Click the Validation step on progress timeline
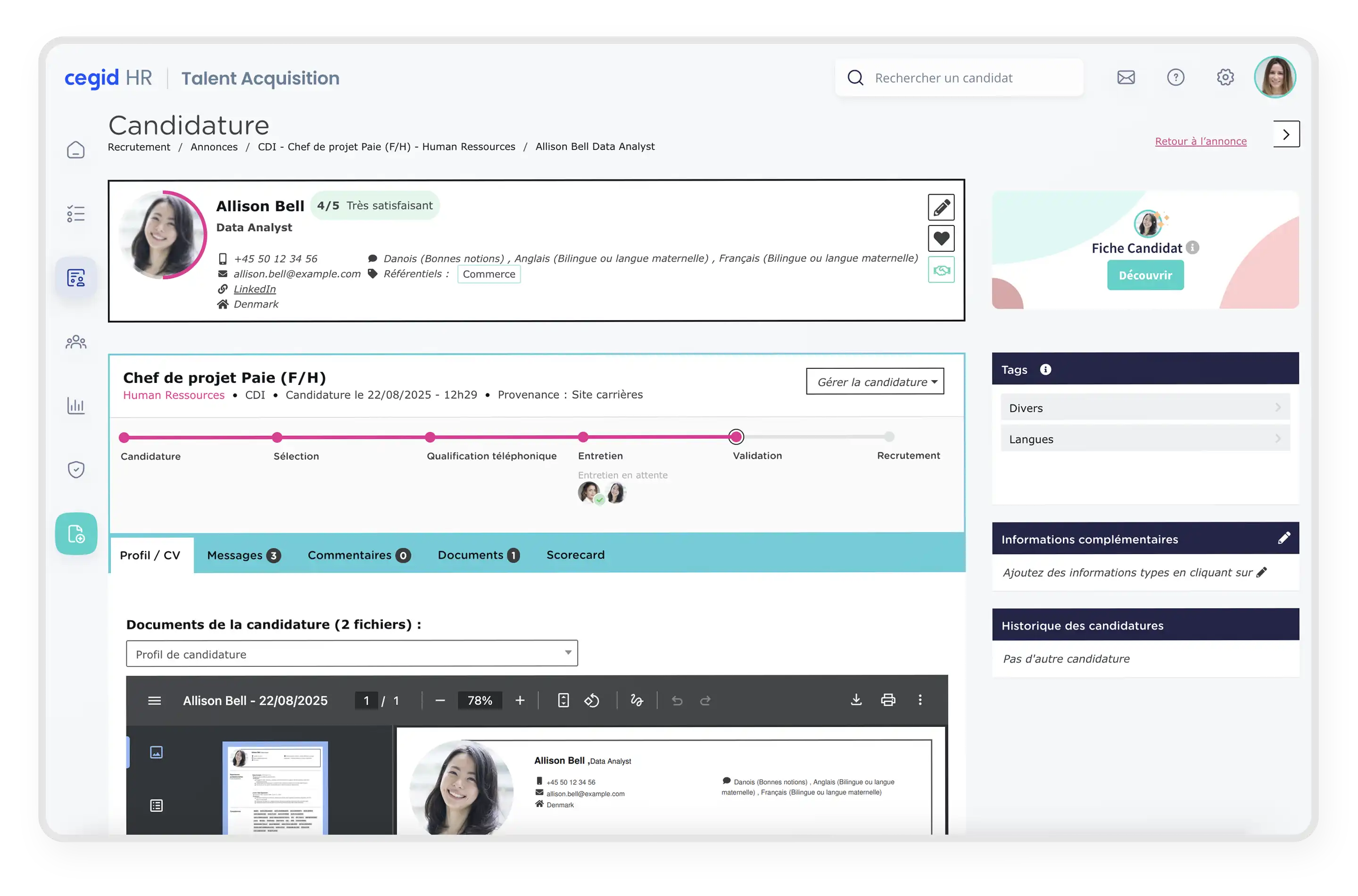 click(x=736, y=437)
